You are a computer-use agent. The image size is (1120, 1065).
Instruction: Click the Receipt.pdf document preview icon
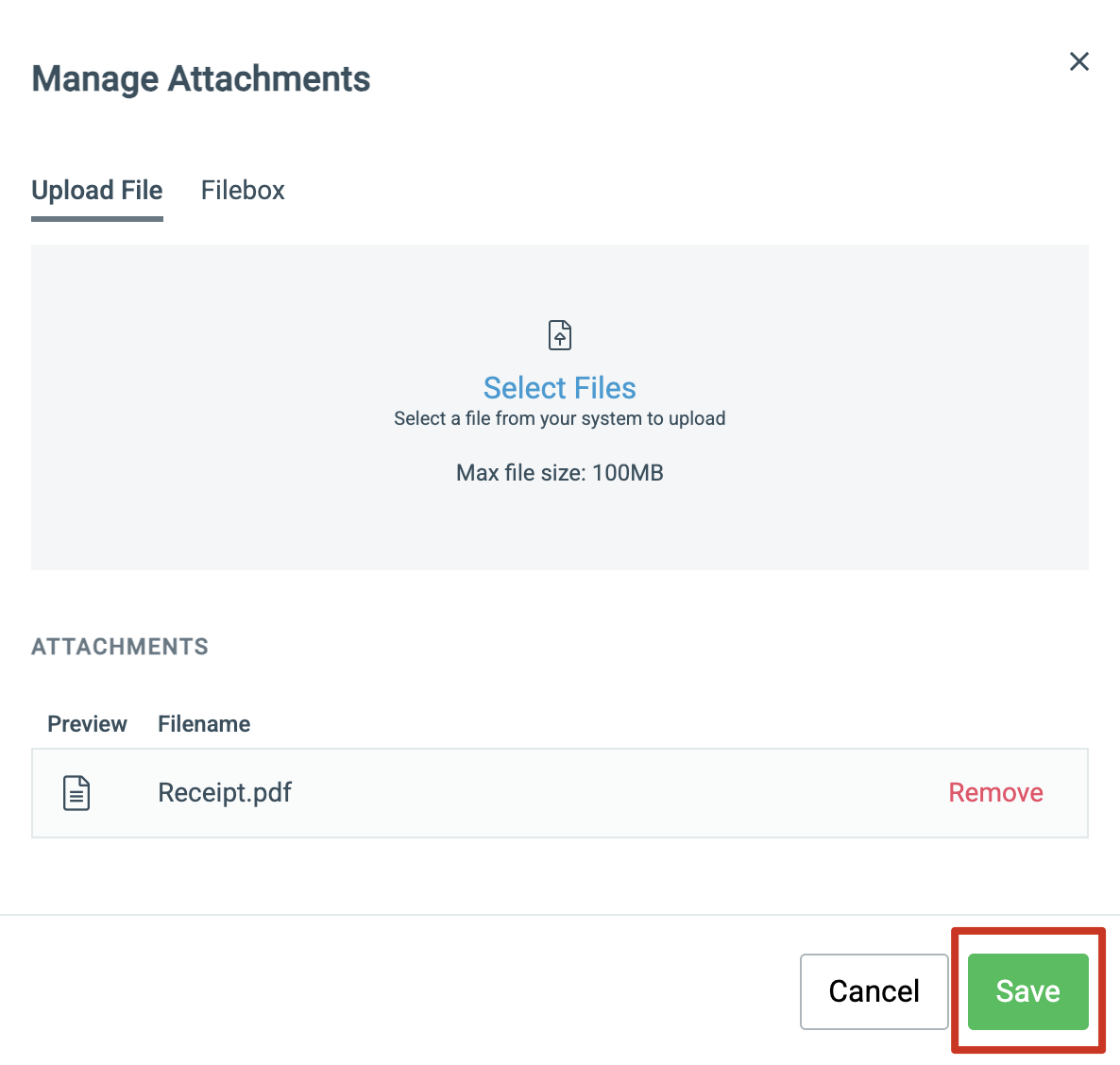pyautogui.click(x=76, y=793)
